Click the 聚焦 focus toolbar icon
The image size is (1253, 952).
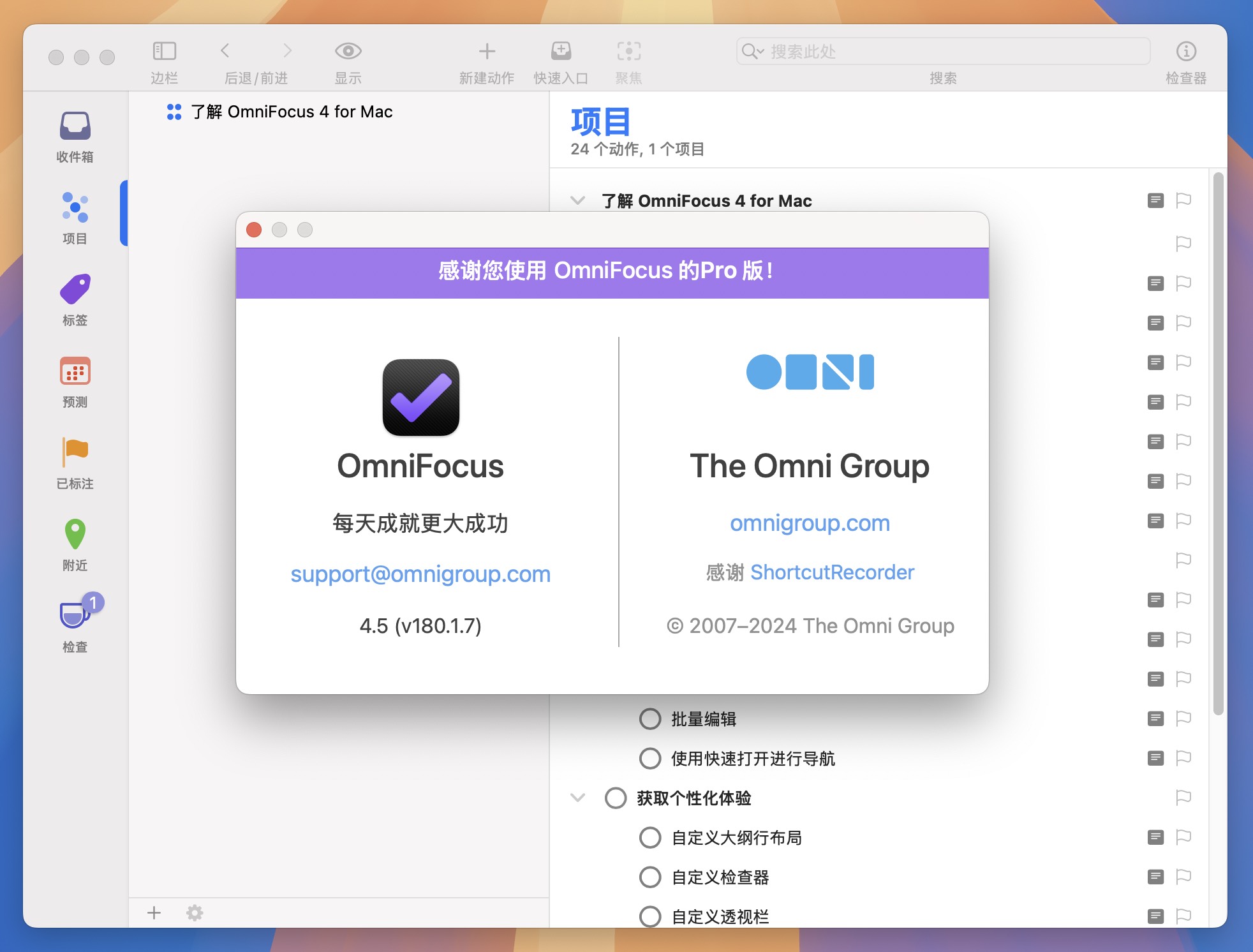click(x=628, y=51)
